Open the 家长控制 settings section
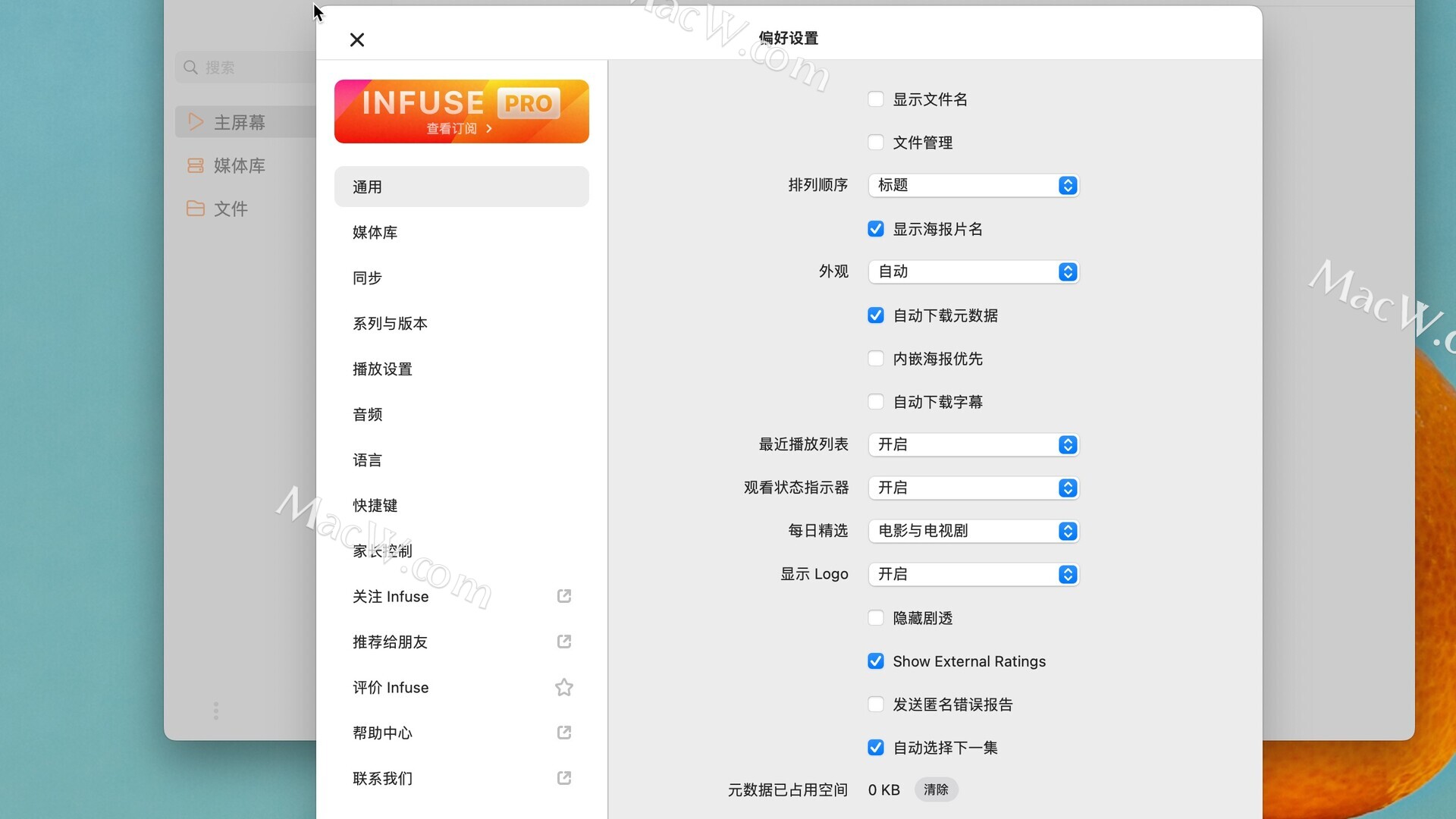 click(x=461, y=551)
